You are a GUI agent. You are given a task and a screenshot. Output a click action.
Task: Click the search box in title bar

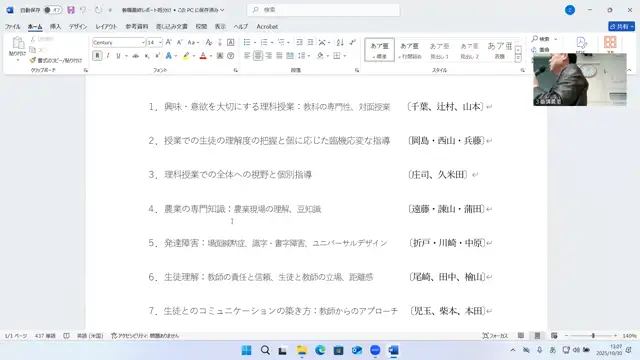pos(323,10)
